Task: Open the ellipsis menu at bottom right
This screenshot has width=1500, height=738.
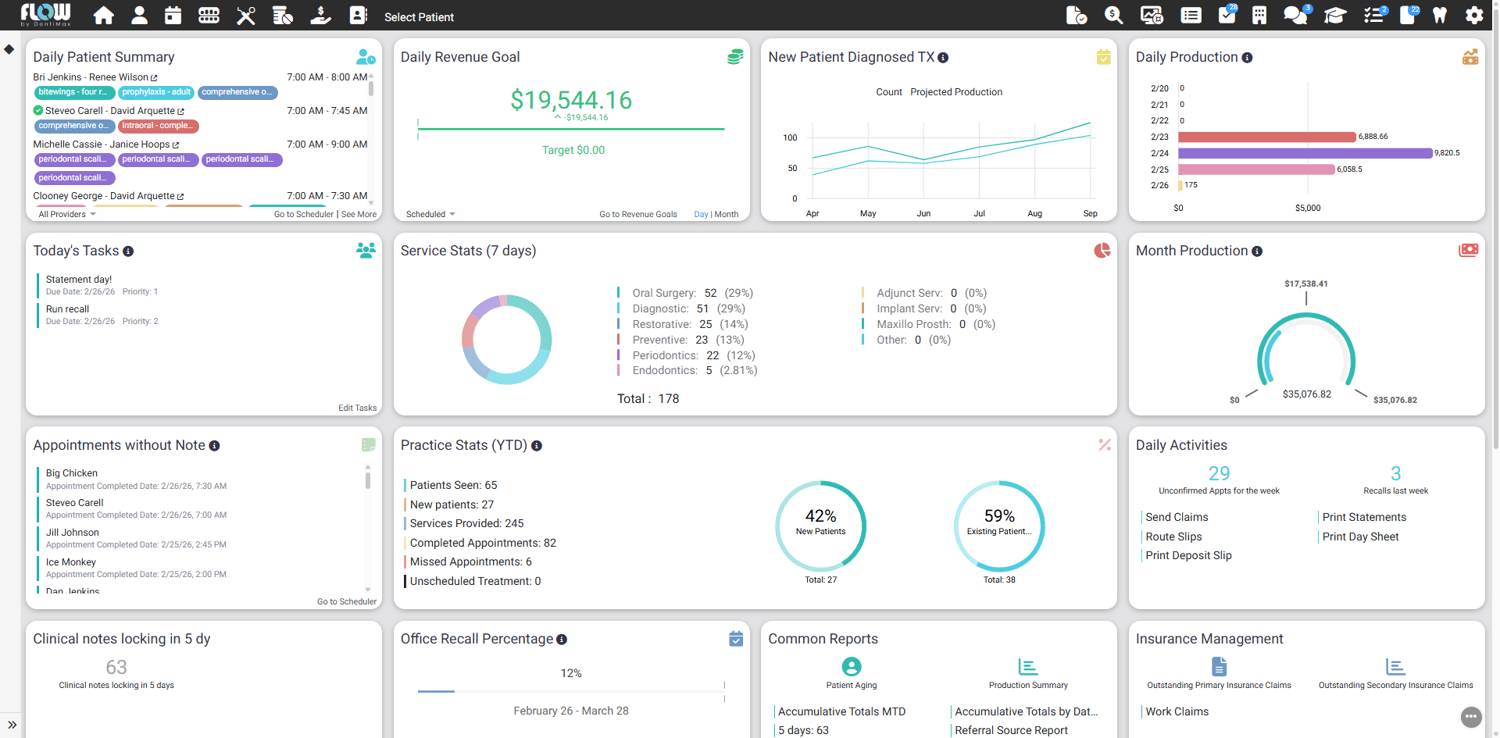Action: (x=1471, y=717)
